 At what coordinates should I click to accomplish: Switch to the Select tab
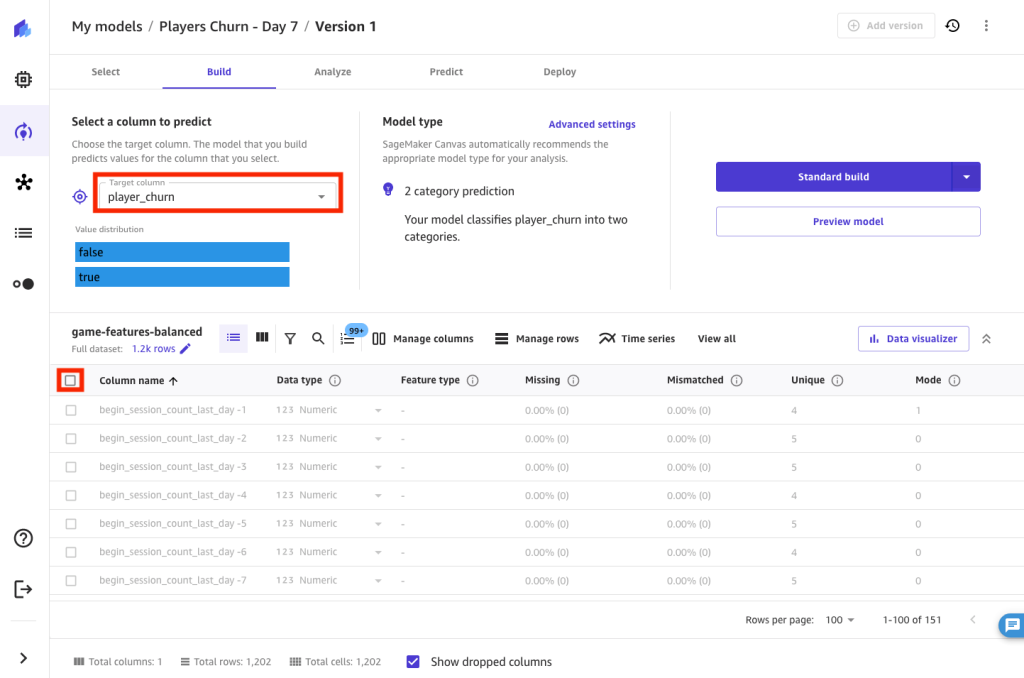coord(105,72)
